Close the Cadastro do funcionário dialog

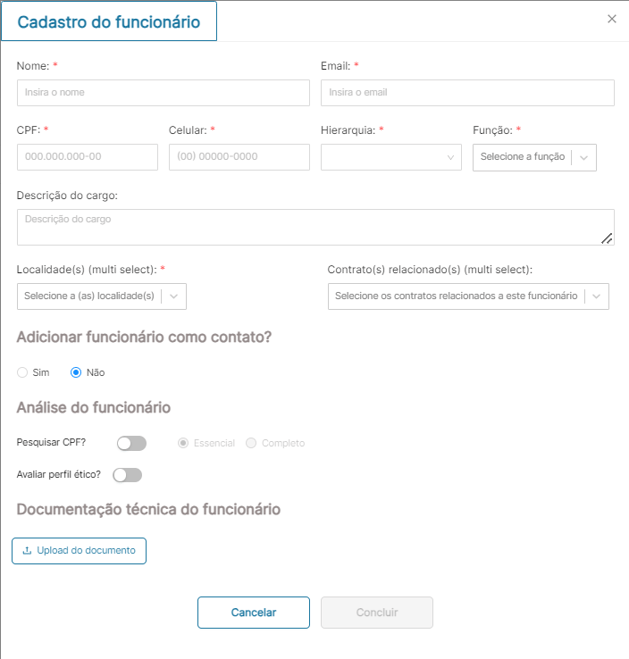click(x=612, y=19)
